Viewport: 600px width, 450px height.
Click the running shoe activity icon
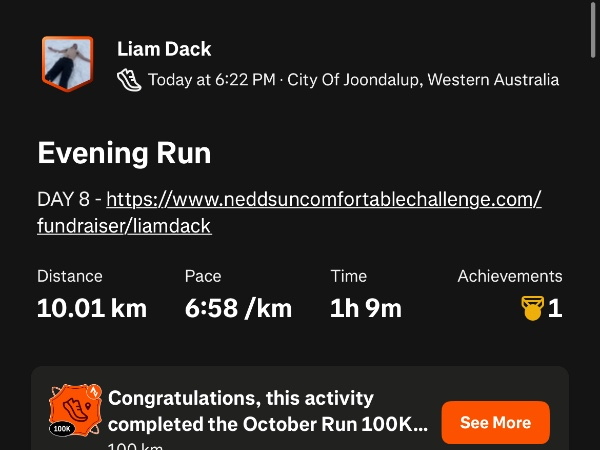click(129, 79)
